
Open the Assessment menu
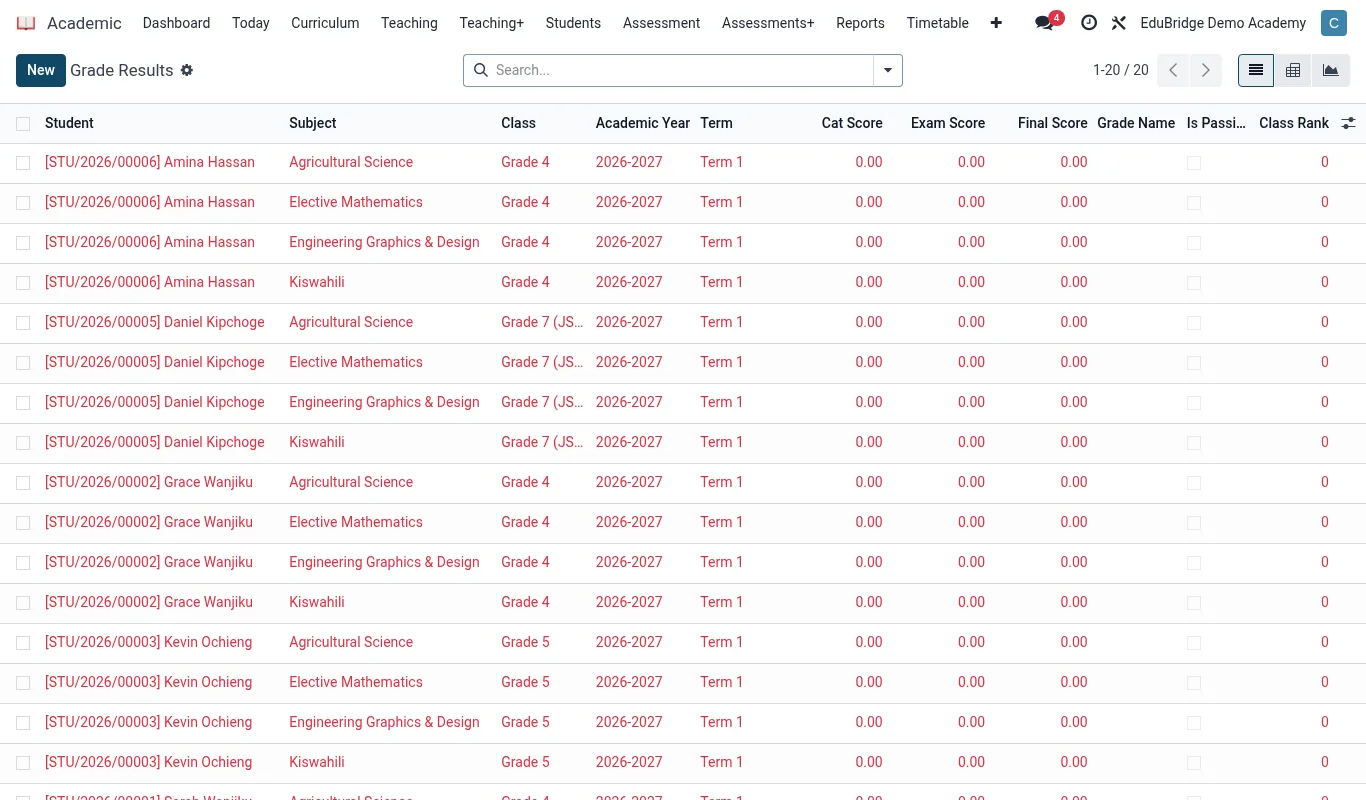(661, 23)
